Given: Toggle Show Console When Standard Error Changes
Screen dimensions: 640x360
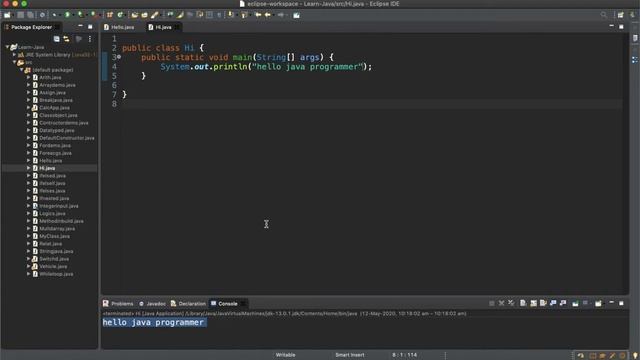Looking at the screenshot, I should (x=563, y=303).
